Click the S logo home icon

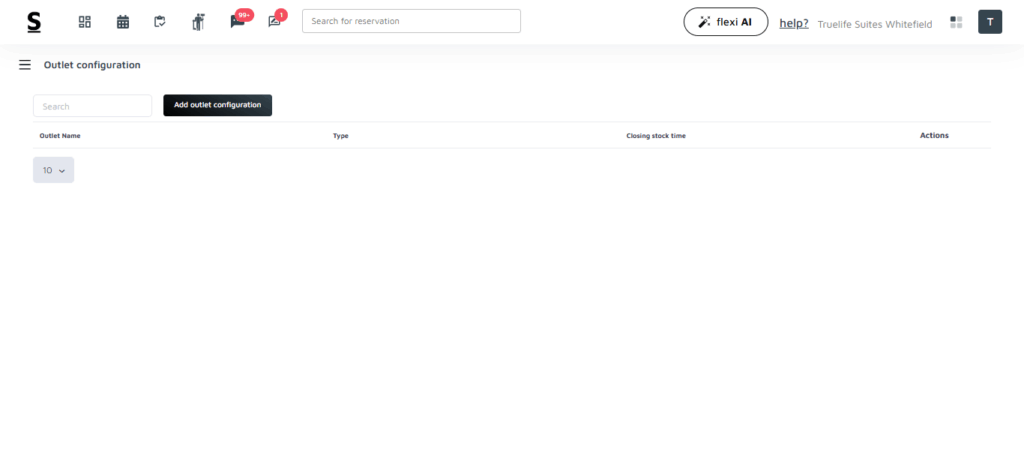[x=34, y=22]
